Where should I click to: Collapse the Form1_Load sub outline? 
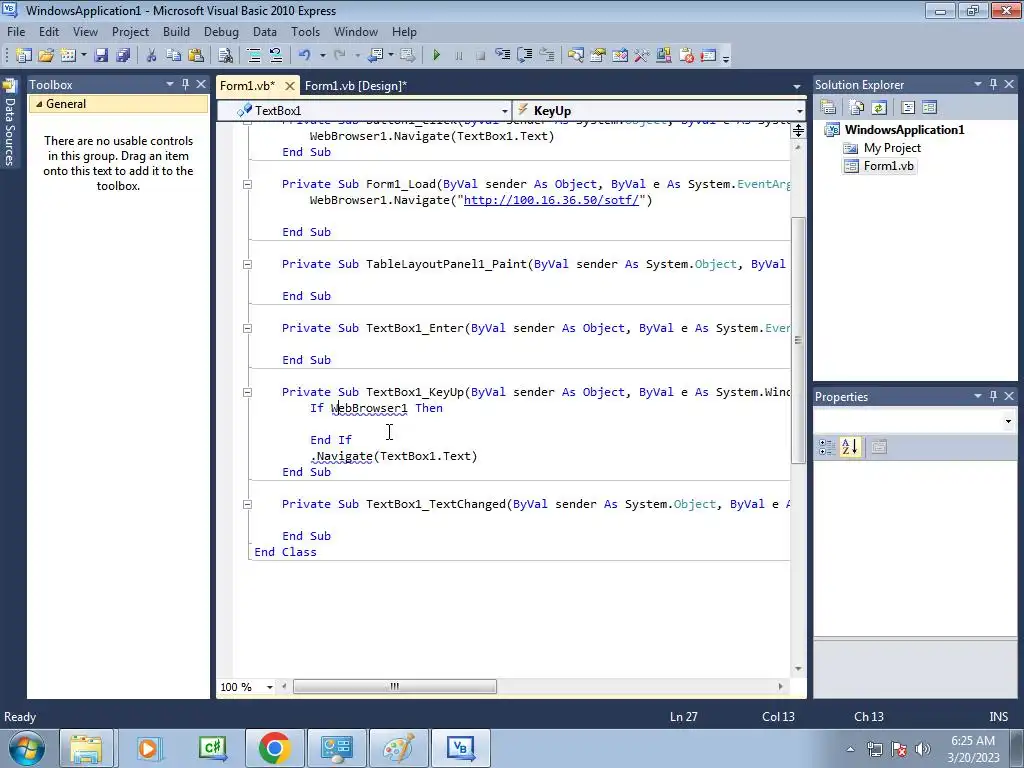tap(248, 185)
